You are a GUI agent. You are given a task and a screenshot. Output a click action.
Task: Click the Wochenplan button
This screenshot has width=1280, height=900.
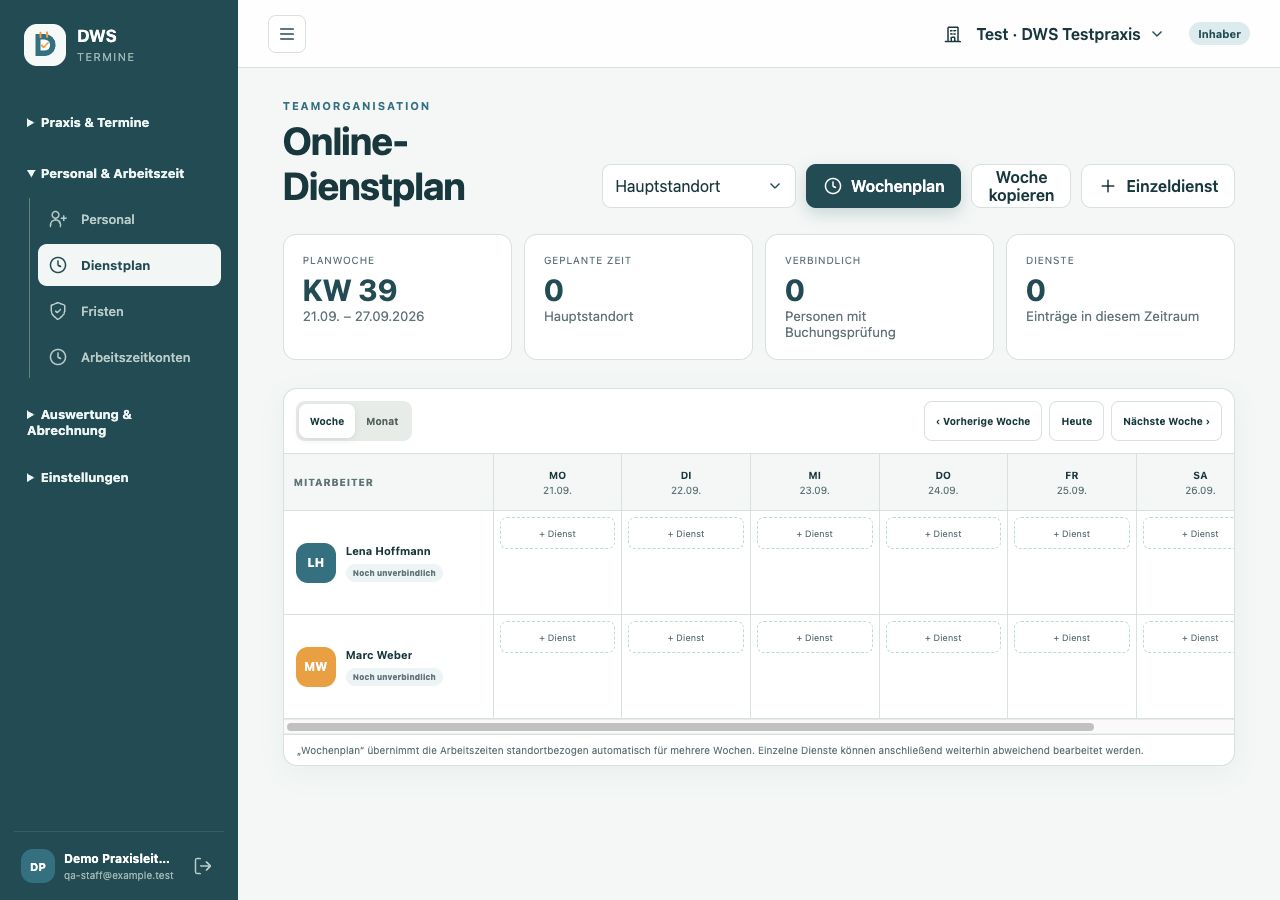pos(883,186)
